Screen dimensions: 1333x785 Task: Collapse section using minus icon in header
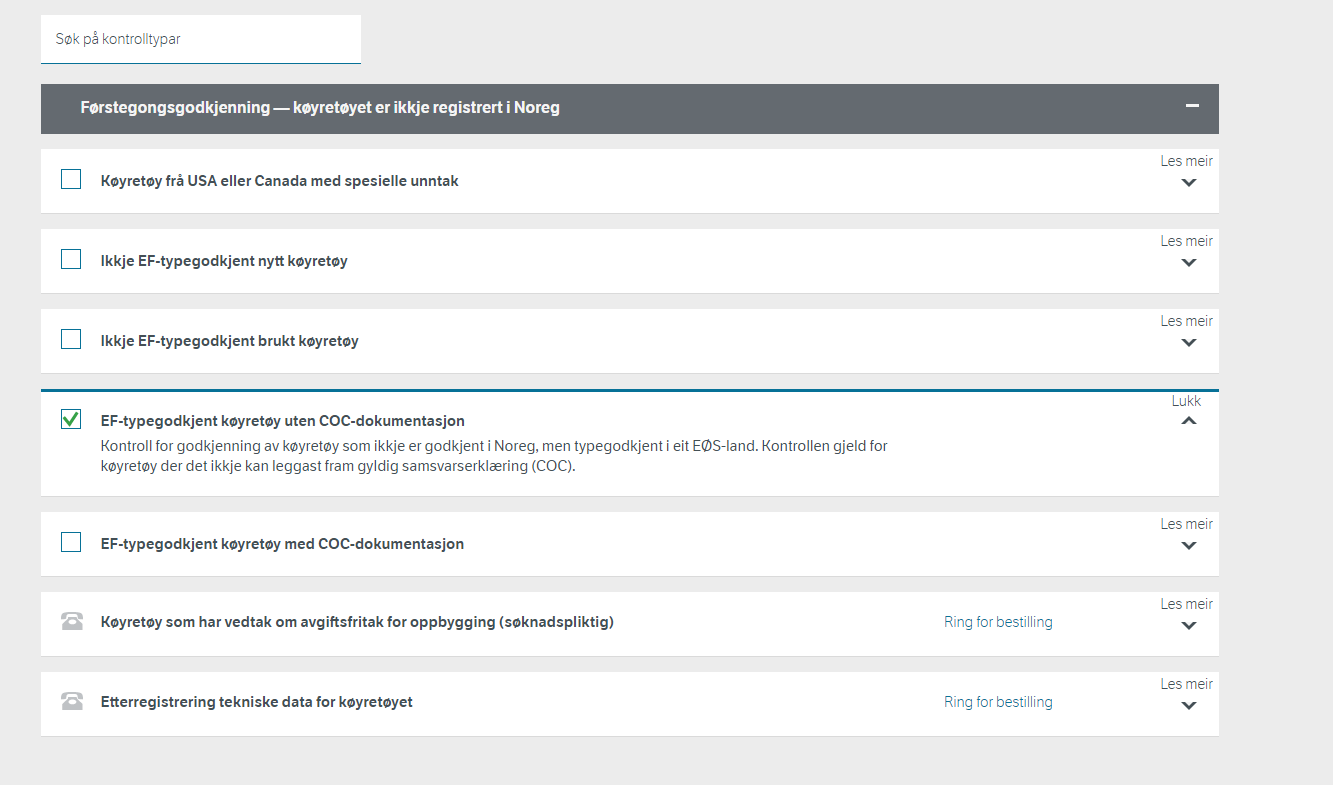pos(1191,106)
